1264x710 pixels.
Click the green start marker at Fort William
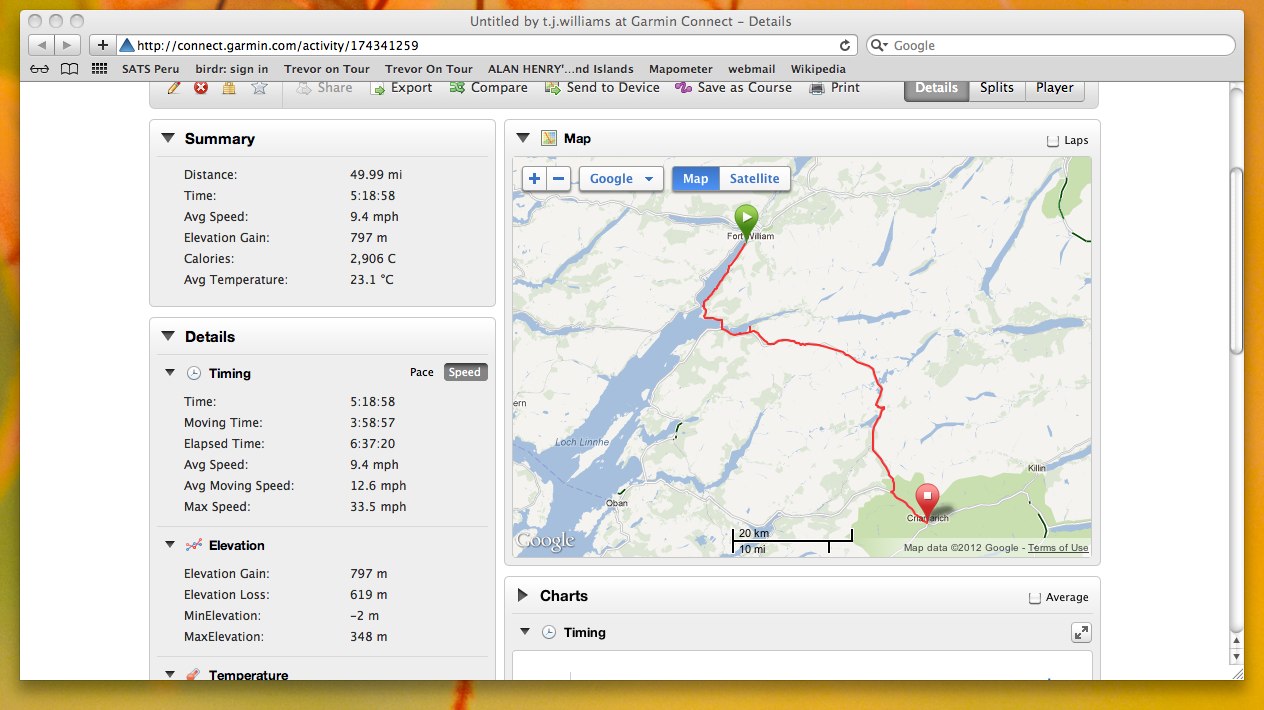point(746,219)
